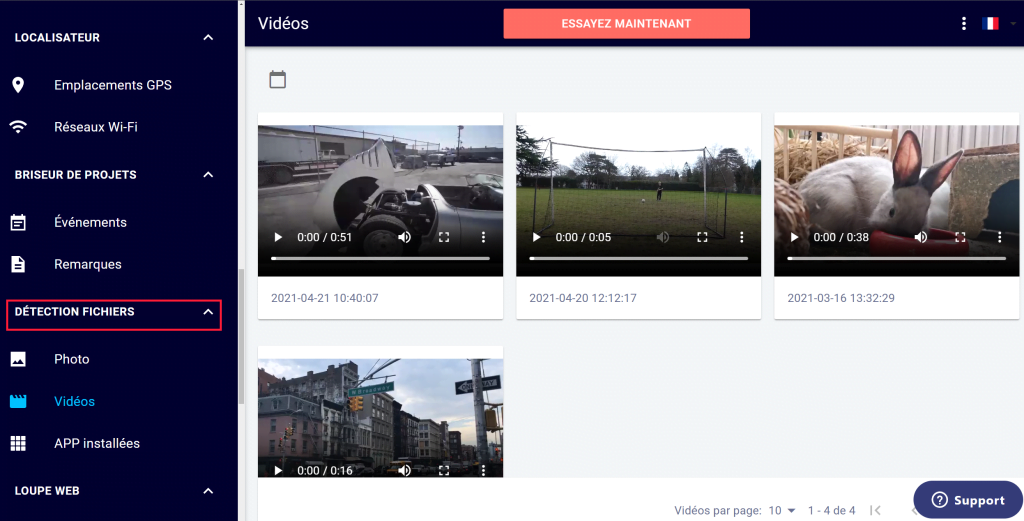Click the GPS location pin icon
The height and width of the screenshot is (521, 1024).
(x=18, y=85)
